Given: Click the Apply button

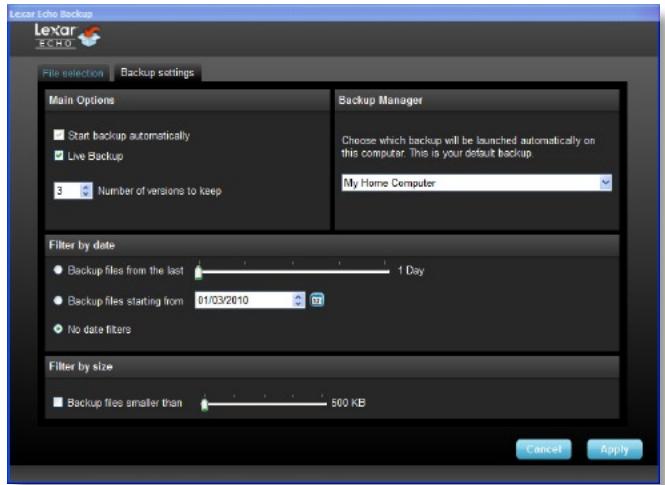Looking at the screenshot, I should click(615, 449).
